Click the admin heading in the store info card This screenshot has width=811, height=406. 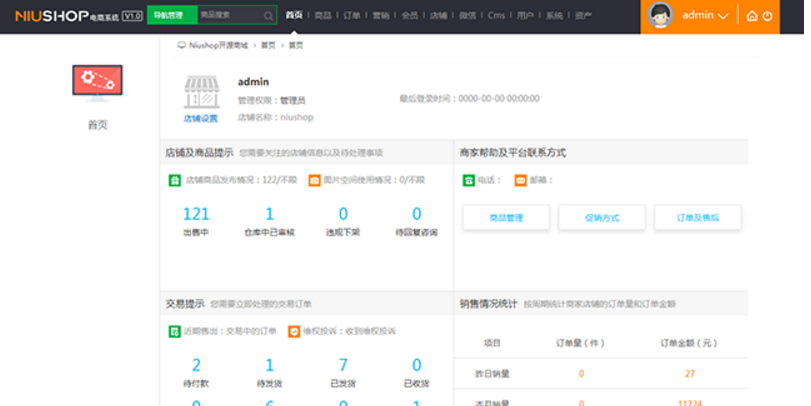[253, 82]
